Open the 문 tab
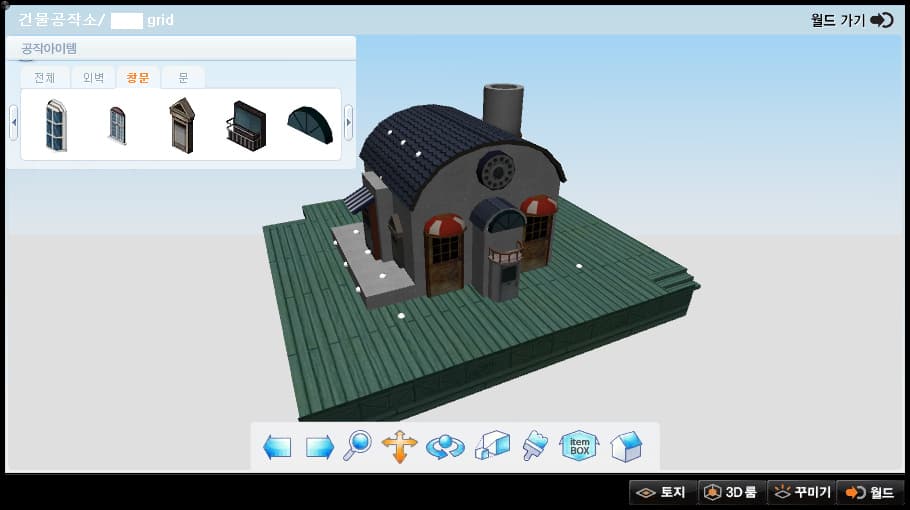Image resolution: width=910 pixels, height=510 pixels. (x=183, y=78)
